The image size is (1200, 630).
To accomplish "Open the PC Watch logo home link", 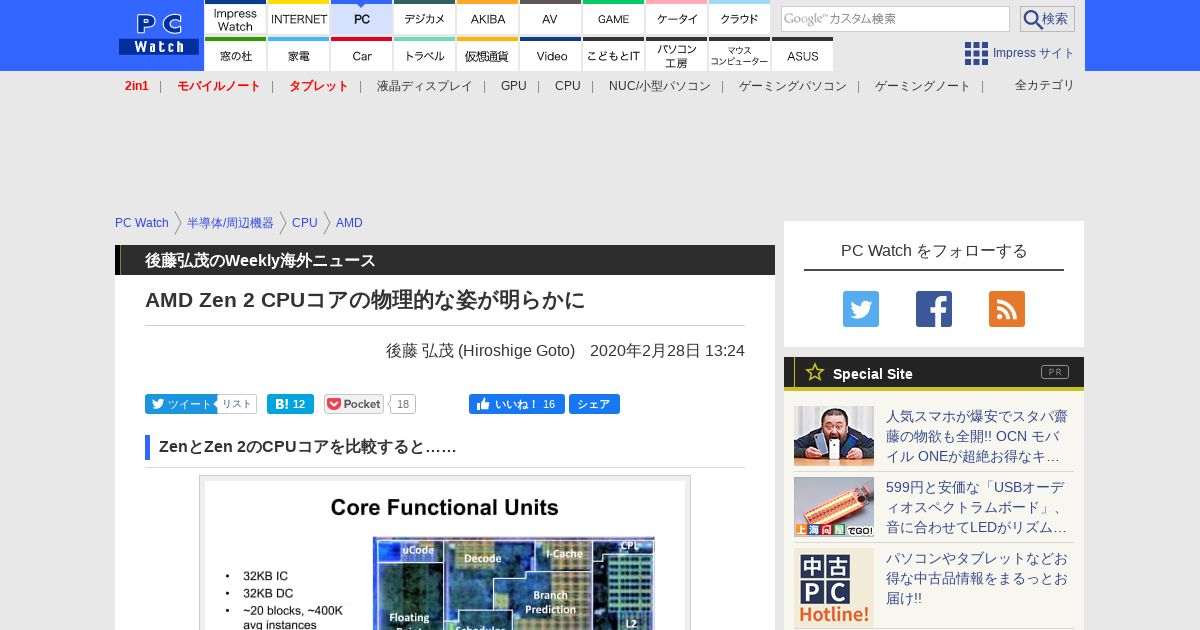I will (159, 34).
